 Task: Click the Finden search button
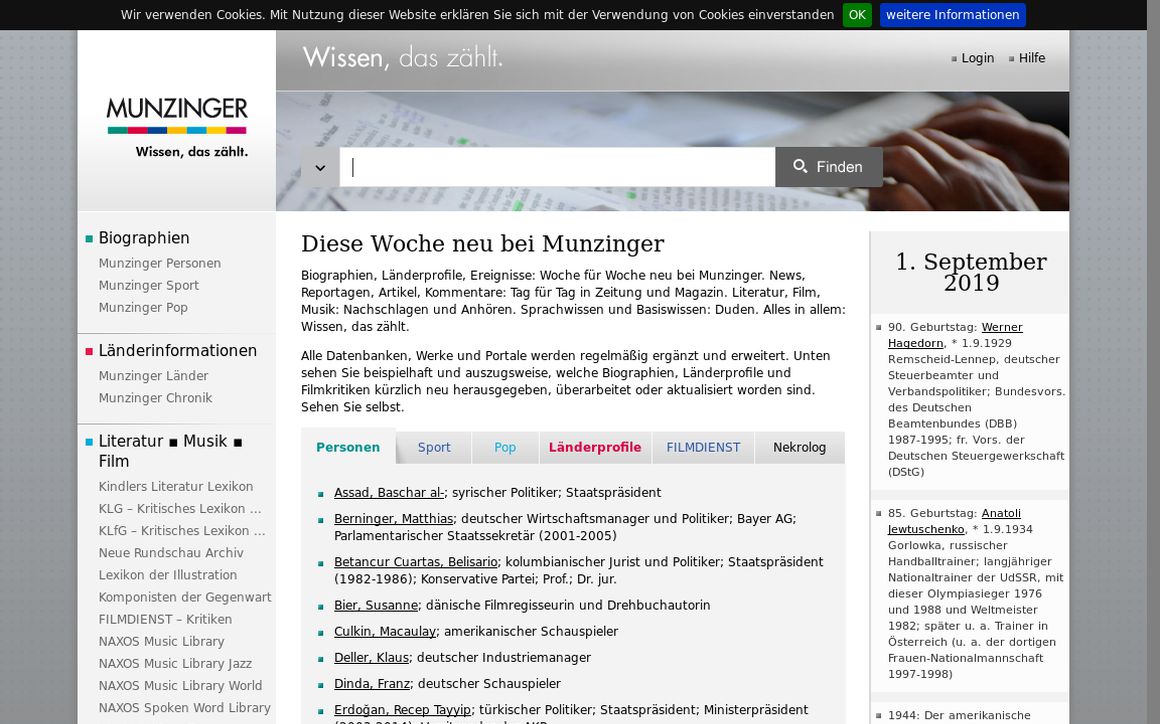pos(829,167)
